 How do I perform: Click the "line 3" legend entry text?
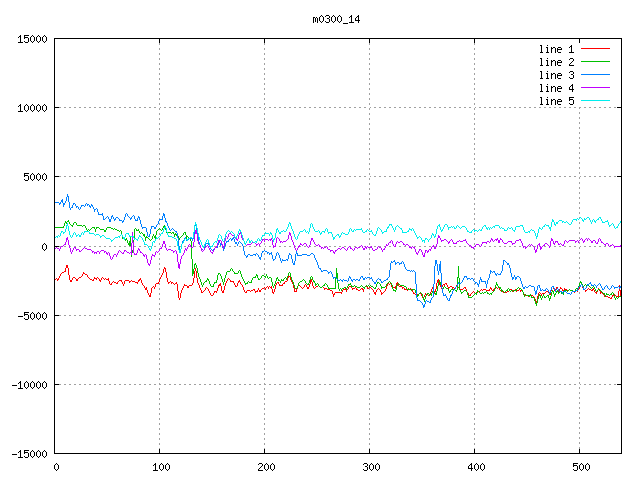[x=556, y=75]
